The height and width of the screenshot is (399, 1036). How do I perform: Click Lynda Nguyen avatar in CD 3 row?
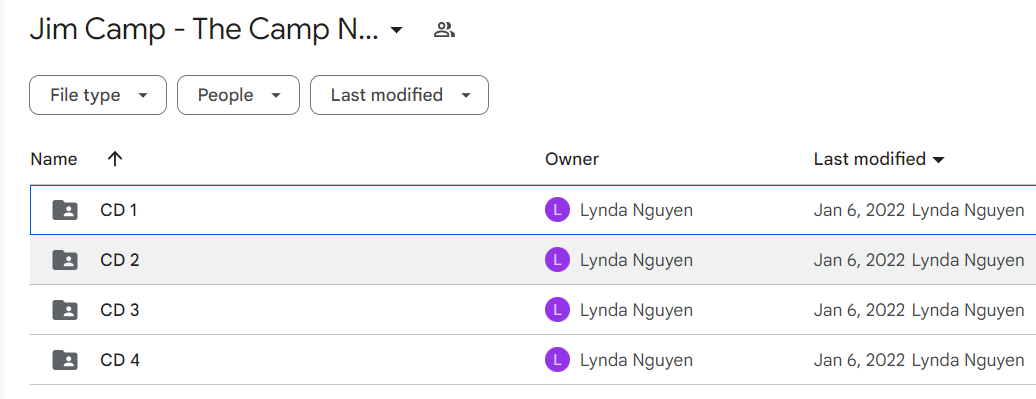(x=558, y=310)
